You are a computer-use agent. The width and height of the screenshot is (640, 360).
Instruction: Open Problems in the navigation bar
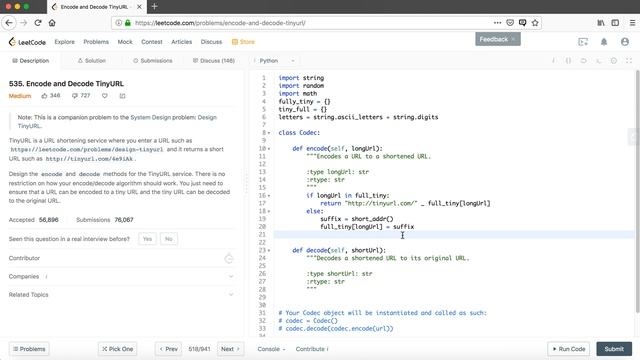96,42
